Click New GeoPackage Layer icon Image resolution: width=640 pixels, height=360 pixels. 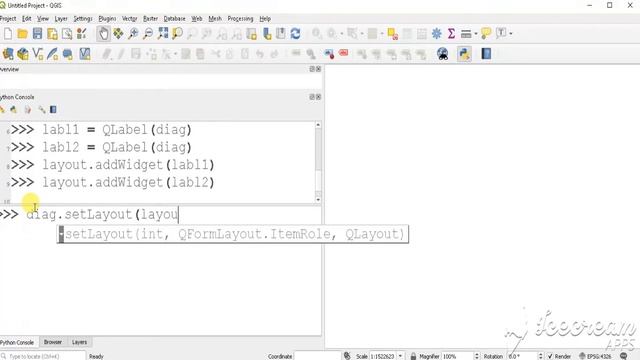(23, 54)
